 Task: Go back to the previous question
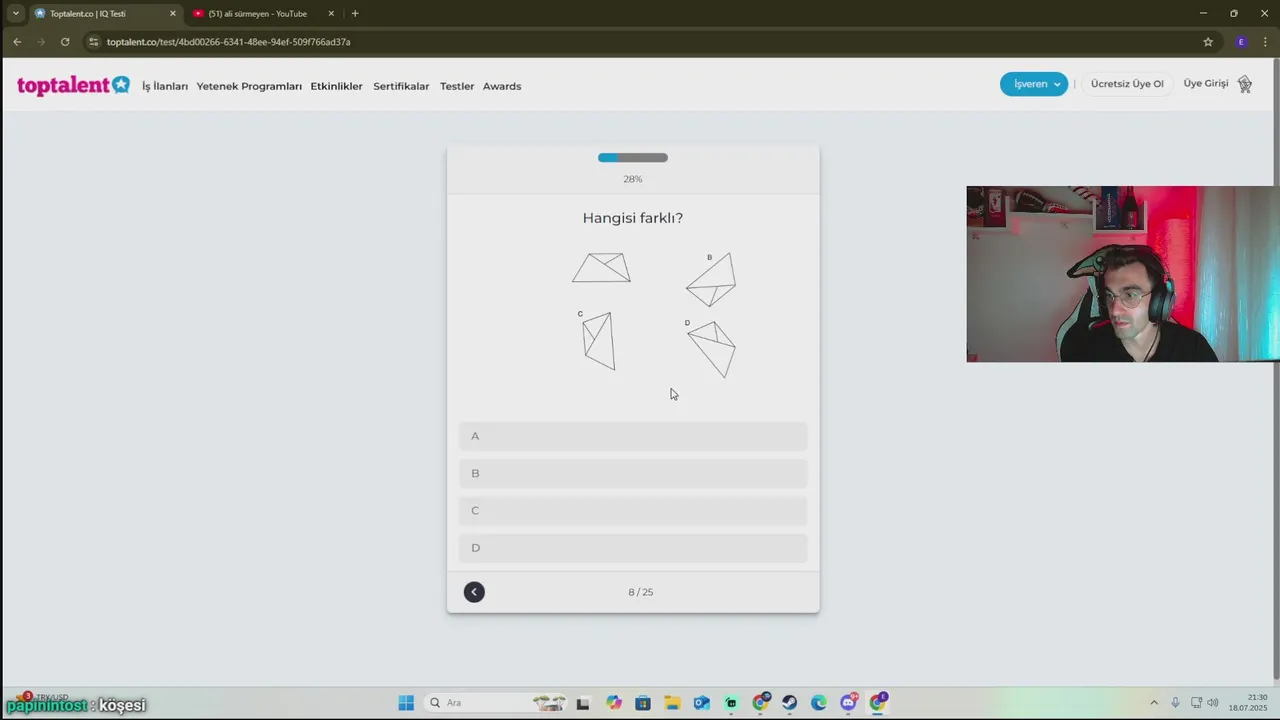click(x=474, y=592)
